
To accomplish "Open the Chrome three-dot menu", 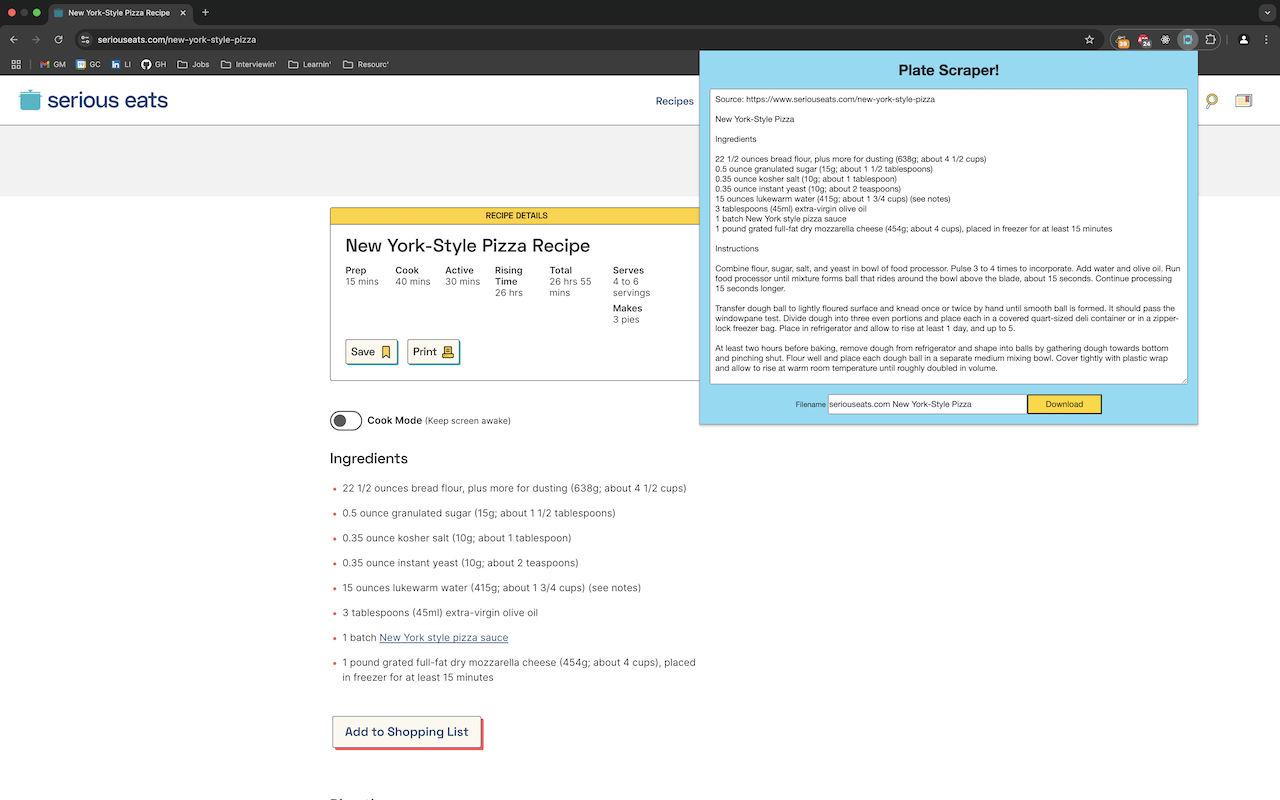I will pos(1265,40).
